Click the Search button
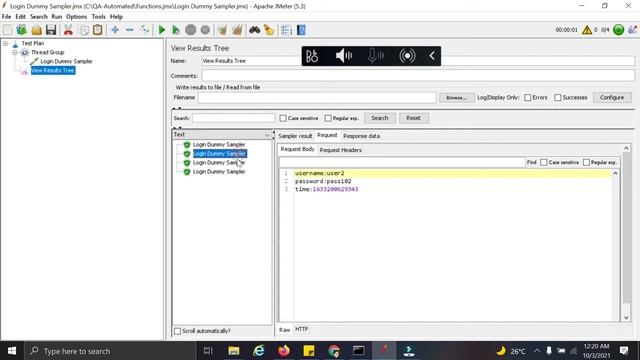Screen dimensions: 640x360 coord(380,118)
